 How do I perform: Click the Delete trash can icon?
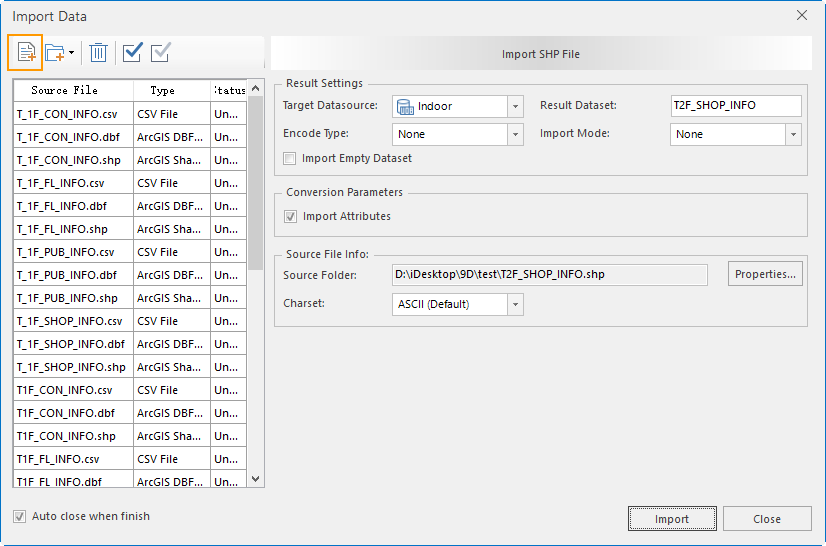click(x=99, y=52)
